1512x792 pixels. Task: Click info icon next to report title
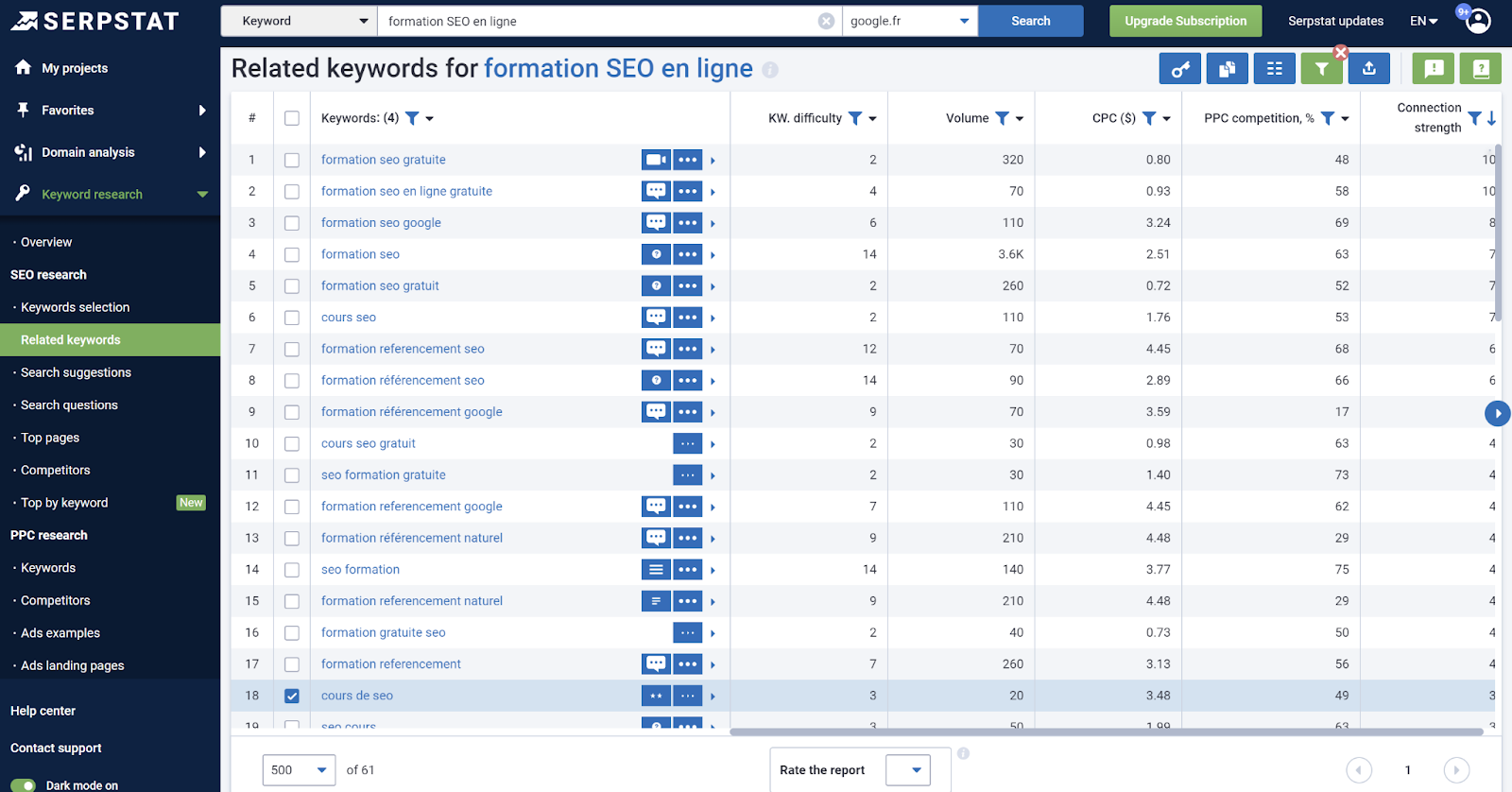click(770, 69)
